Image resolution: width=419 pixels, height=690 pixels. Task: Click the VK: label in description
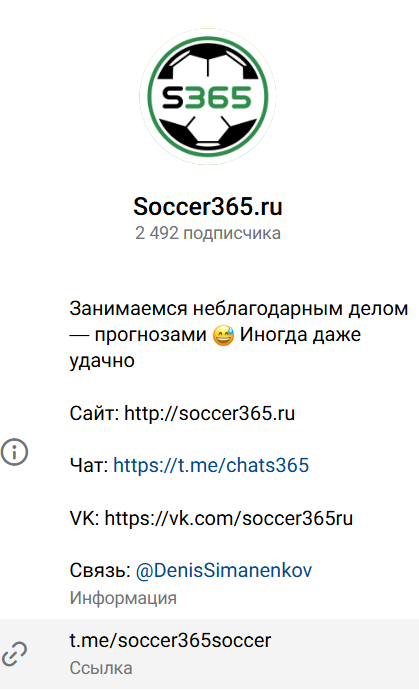pos(85,518)
